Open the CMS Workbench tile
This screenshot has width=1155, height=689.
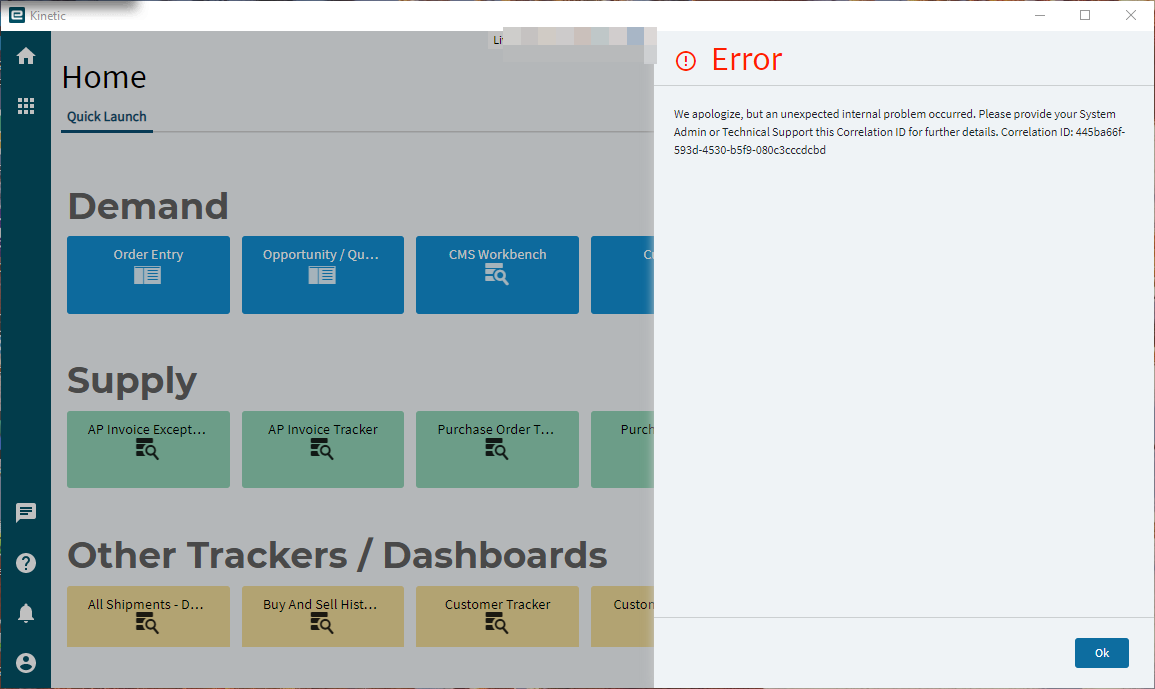497,275
